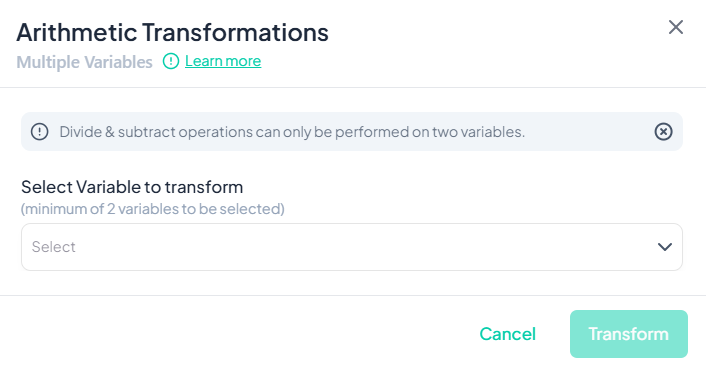Click the minimum of 2 variables hint
This screenshot has width=706, height=368.
coord(153,209)
